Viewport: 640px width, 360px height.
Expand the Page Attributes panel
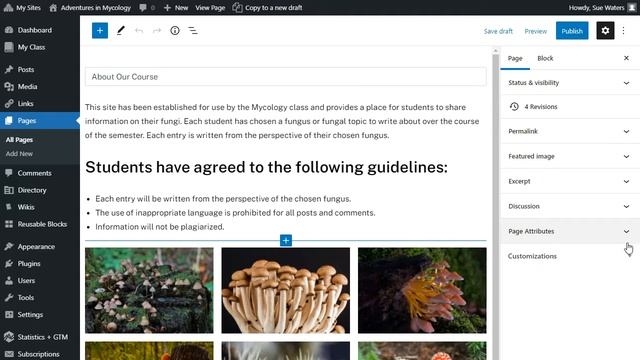(569, 231)
